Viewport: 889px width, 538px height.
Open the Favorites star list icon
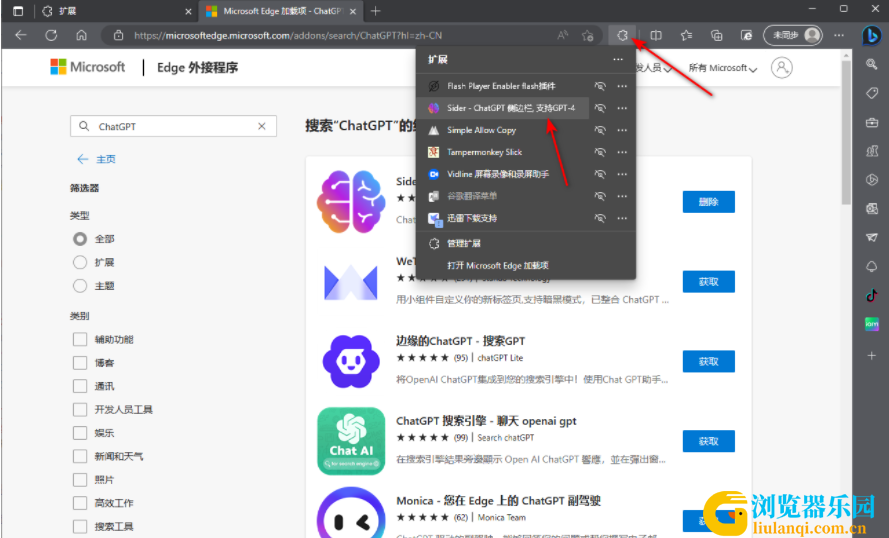pyautogui.click(x=687, y=35)
